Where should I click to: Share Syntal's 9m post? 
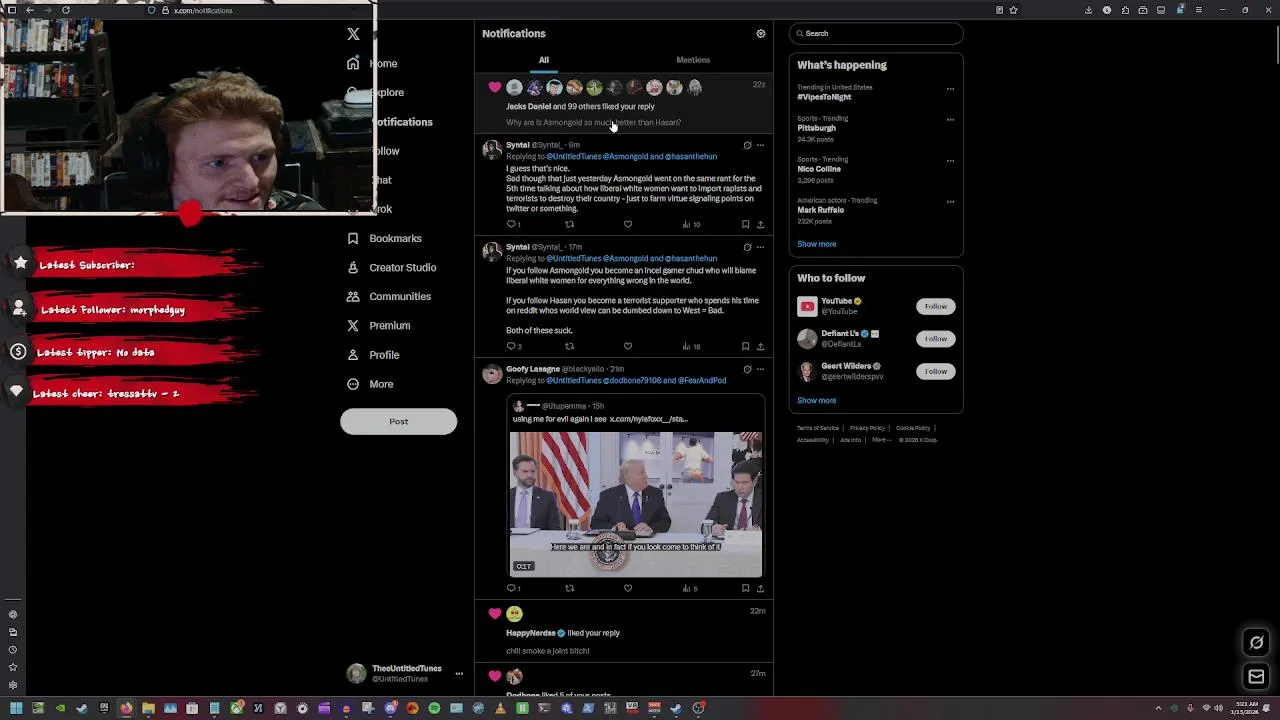tap(760, 224)
